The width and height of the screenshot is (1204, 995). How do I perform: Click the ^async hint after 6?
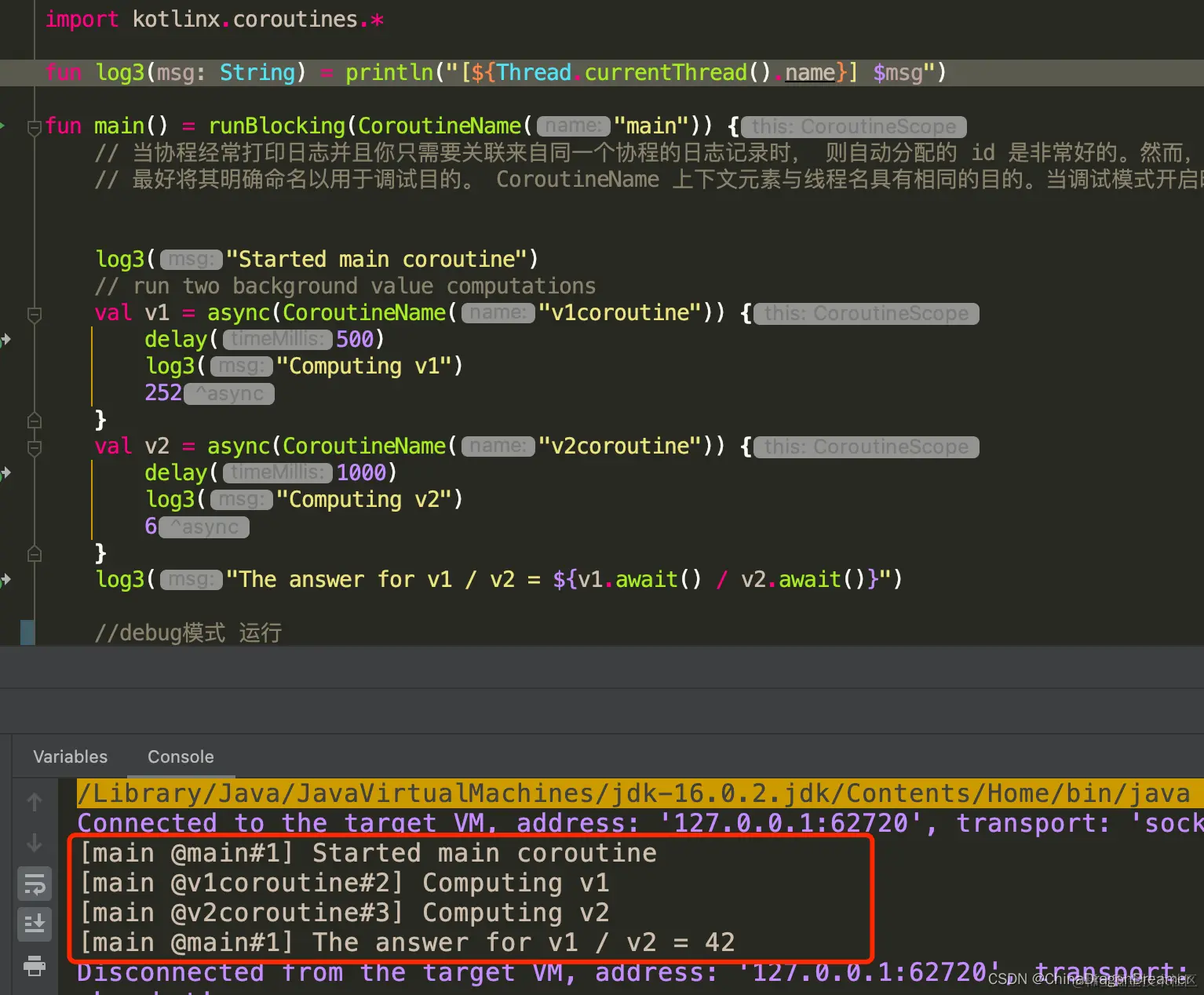click(204, 527)
